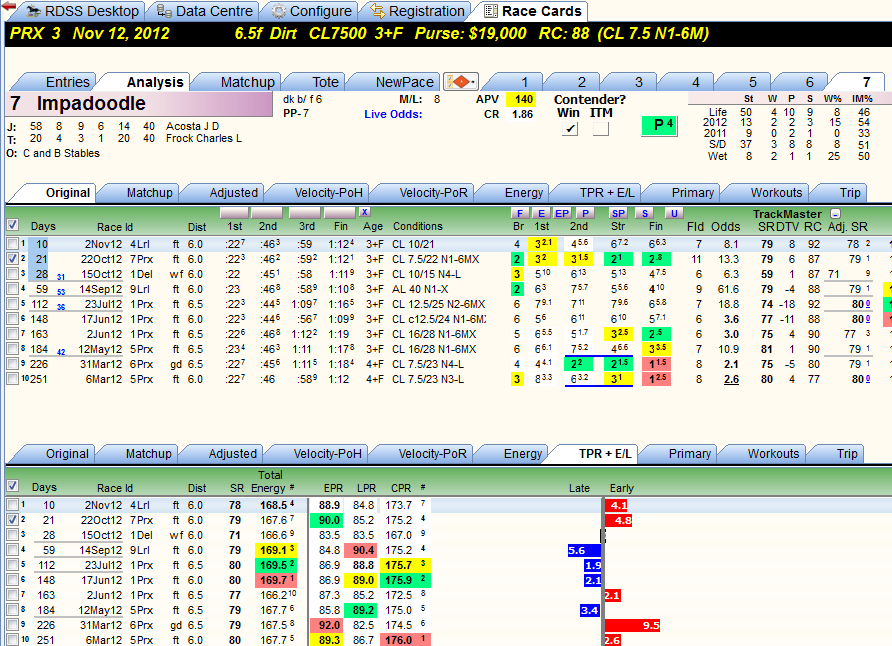The height and width of the screenshot is (646, 892).
Task: Tick the Contender Win checkbox
Action: pos(570,129)
